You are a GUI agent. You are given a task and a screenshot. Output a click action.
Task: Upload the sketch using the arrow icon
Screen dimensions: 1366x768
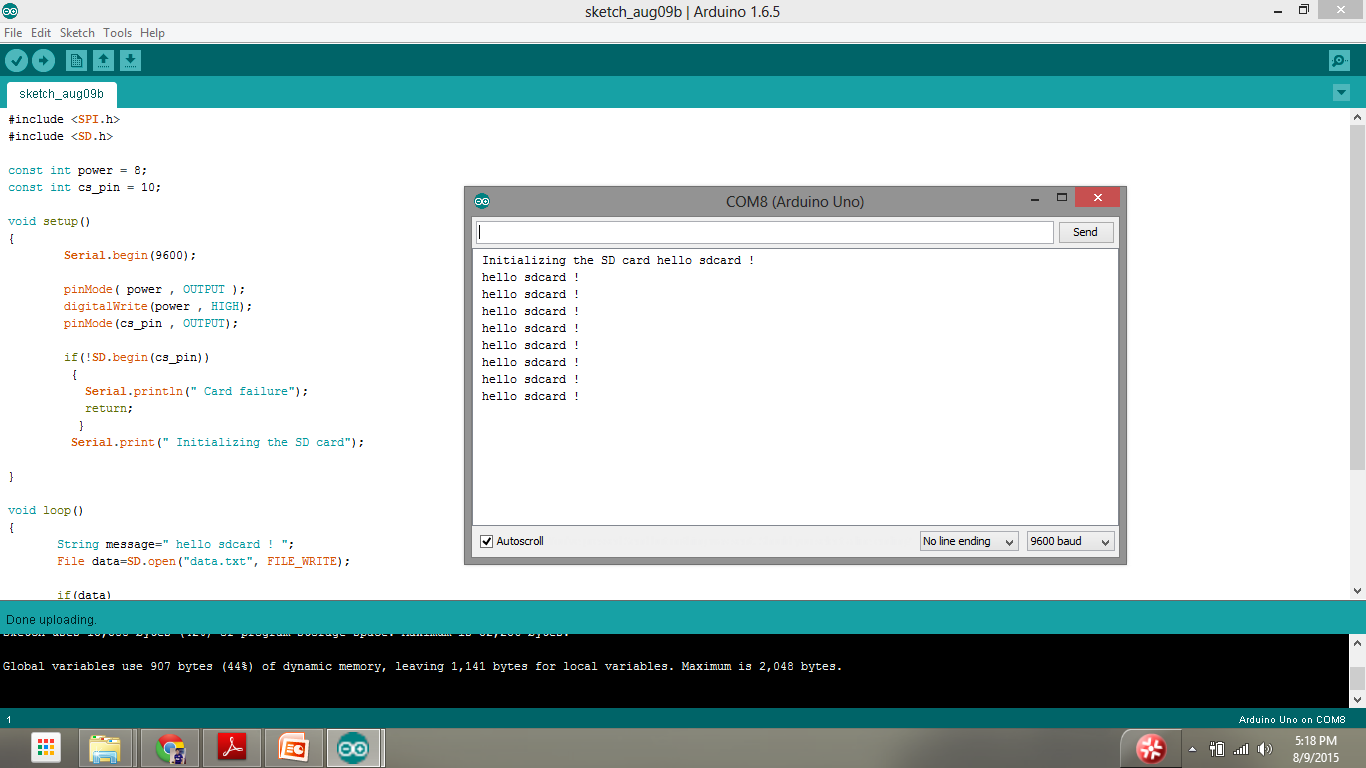pyautogui.click(x=42, y=60)
